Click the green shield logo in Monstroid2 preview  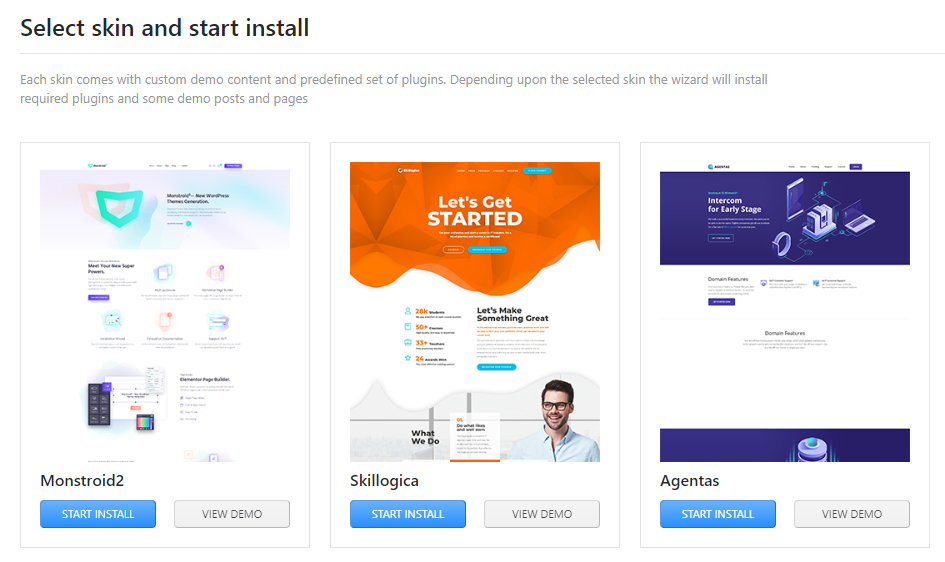pos(120,207)
